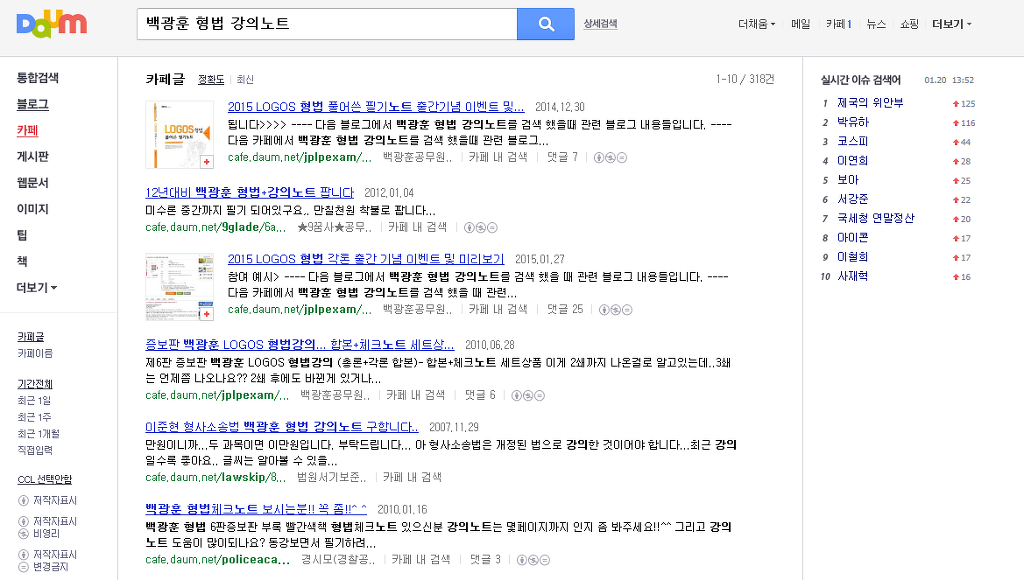The width and height of the screenshot is (1024, 580).
Task: Click trending keyword 사재혁
Action: point(853,276)
